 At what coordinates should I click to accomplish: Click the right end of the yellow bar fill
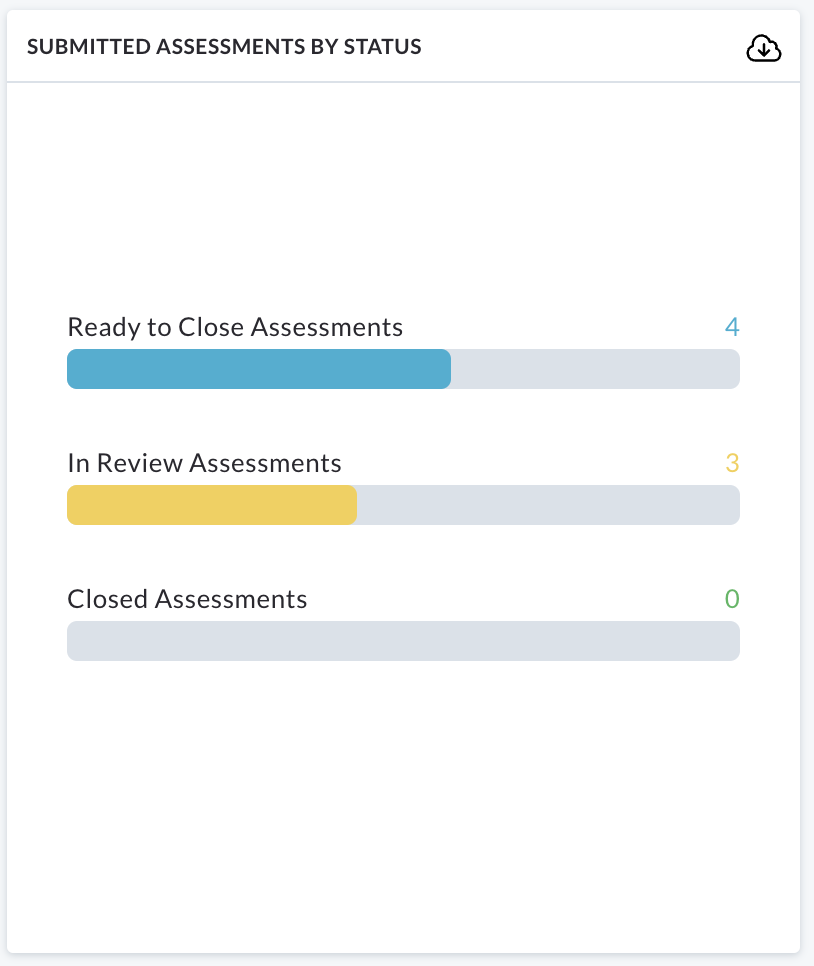[352, 505]
